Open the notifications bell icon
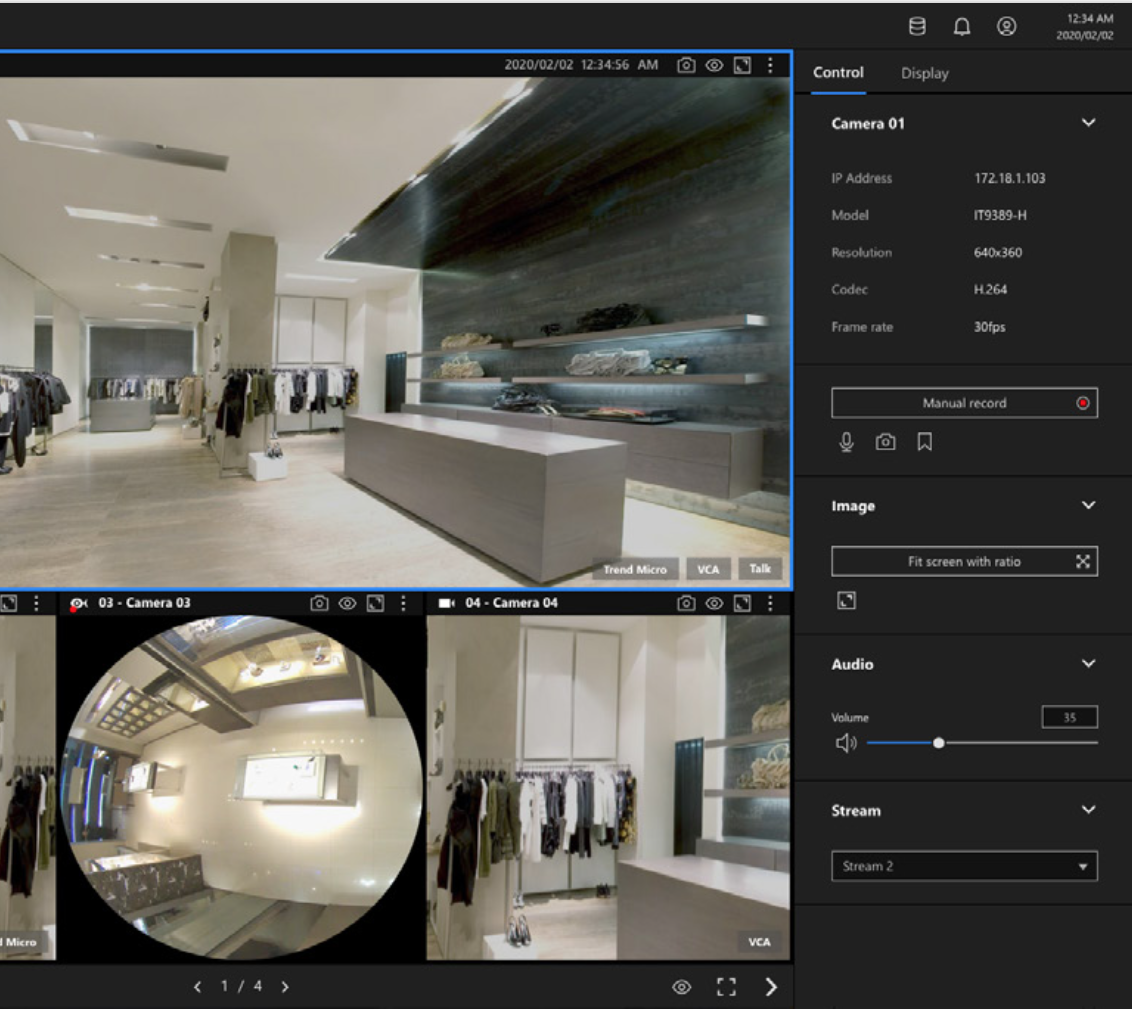Screen dimensions: 1132x1009 click(962, 28)
